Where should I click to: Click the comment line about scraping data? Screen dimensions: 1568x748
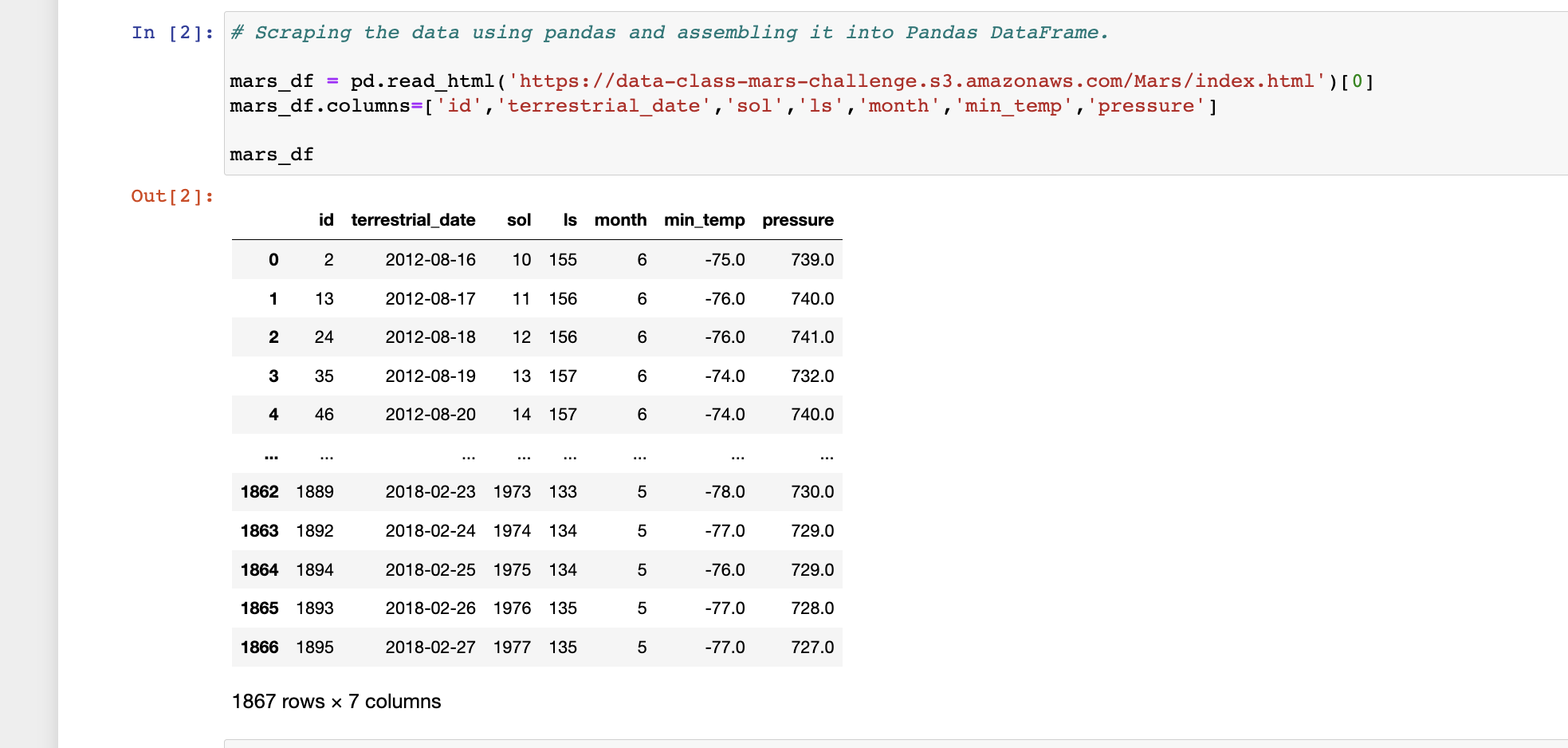[x=668, y=32]
